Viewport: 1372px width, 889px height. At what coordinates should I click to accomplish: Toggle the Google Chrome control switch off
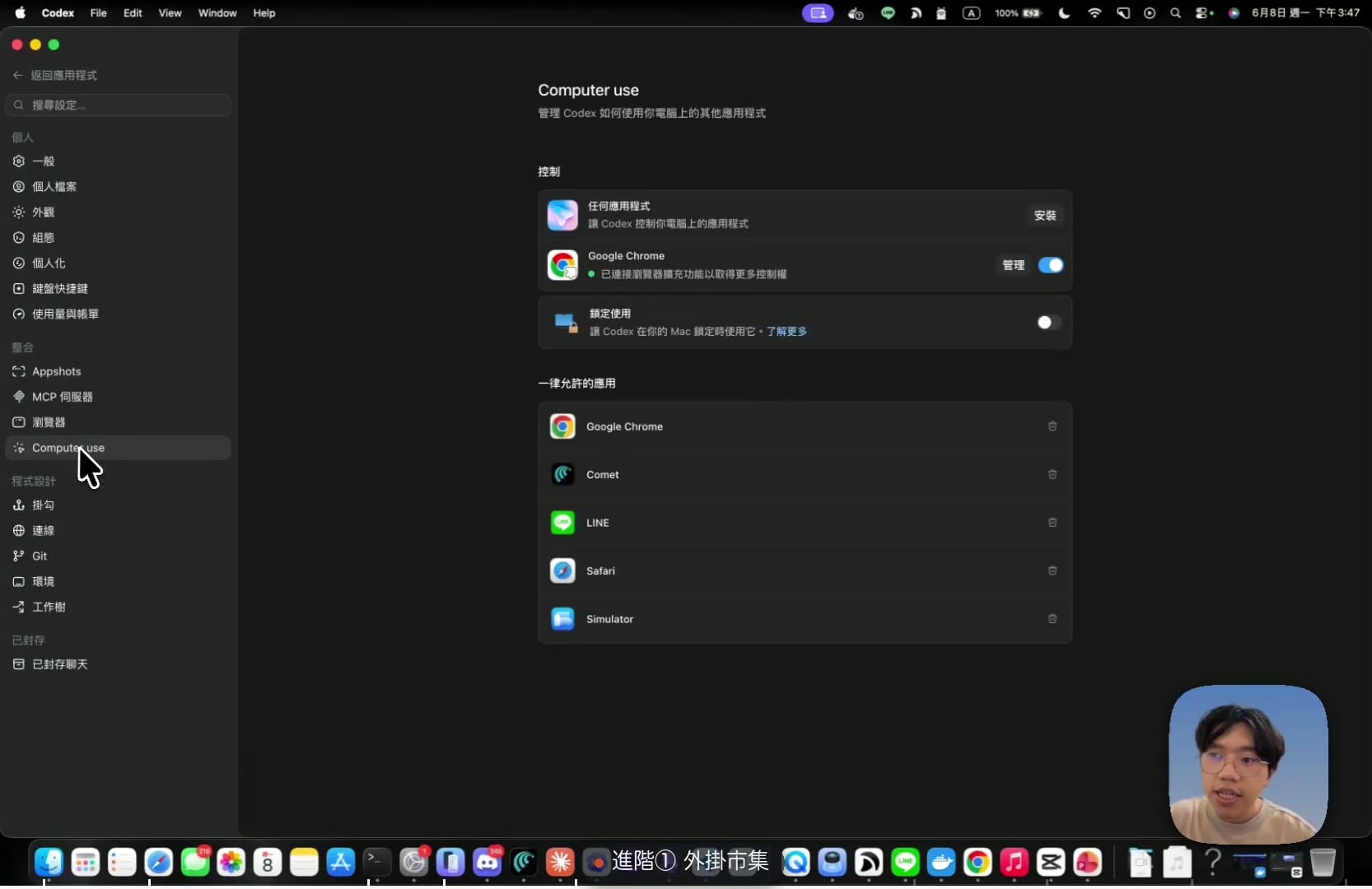(x=1050, y=265)
